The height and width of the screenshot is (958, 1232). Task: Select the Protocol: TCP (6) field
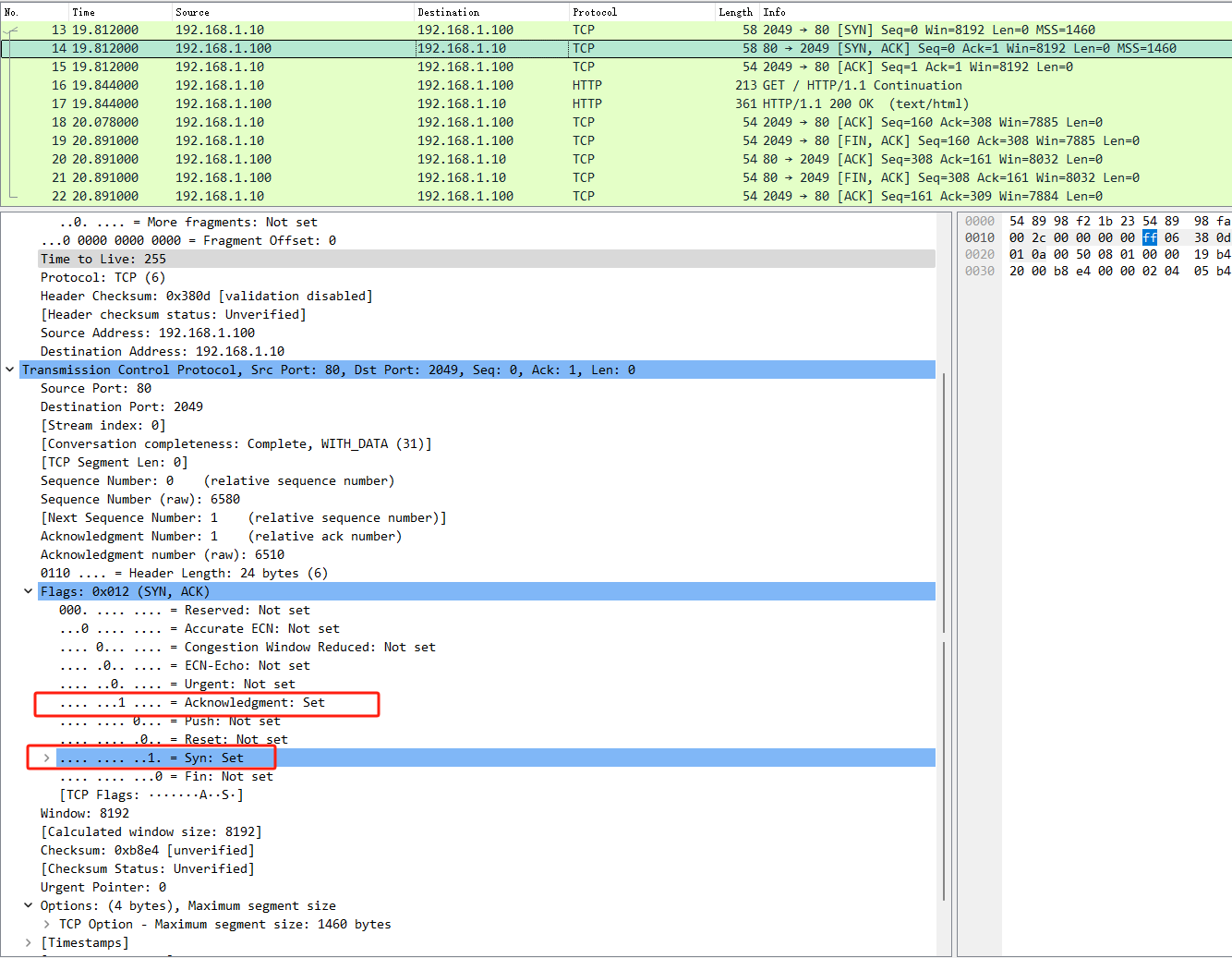coord(103,277)
